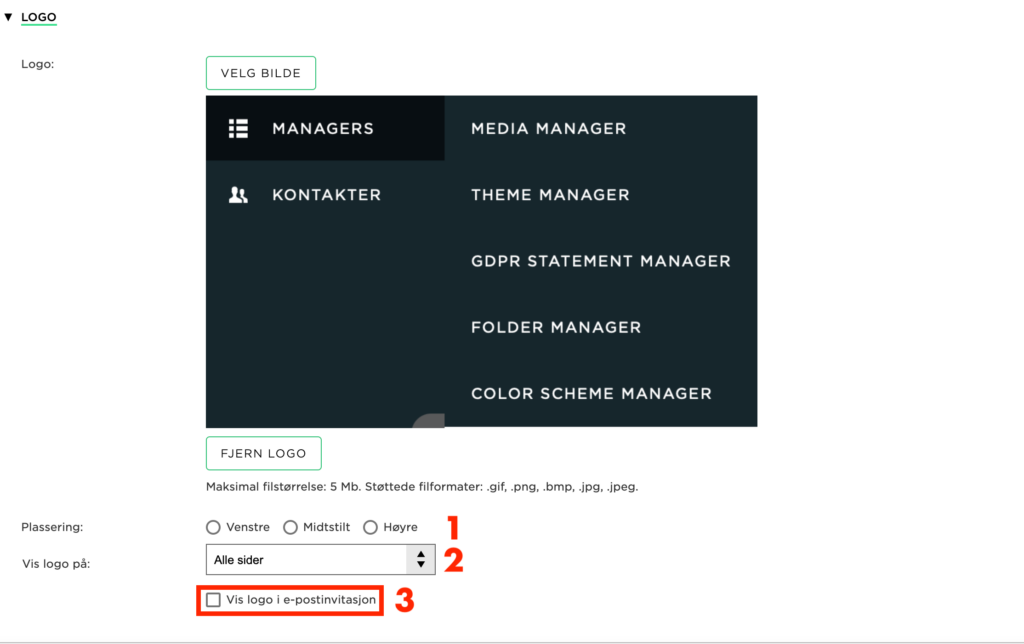Select MEDIA MANAGER entry
This screenshot has height=644, width=1024.
(x=549, y=129)
